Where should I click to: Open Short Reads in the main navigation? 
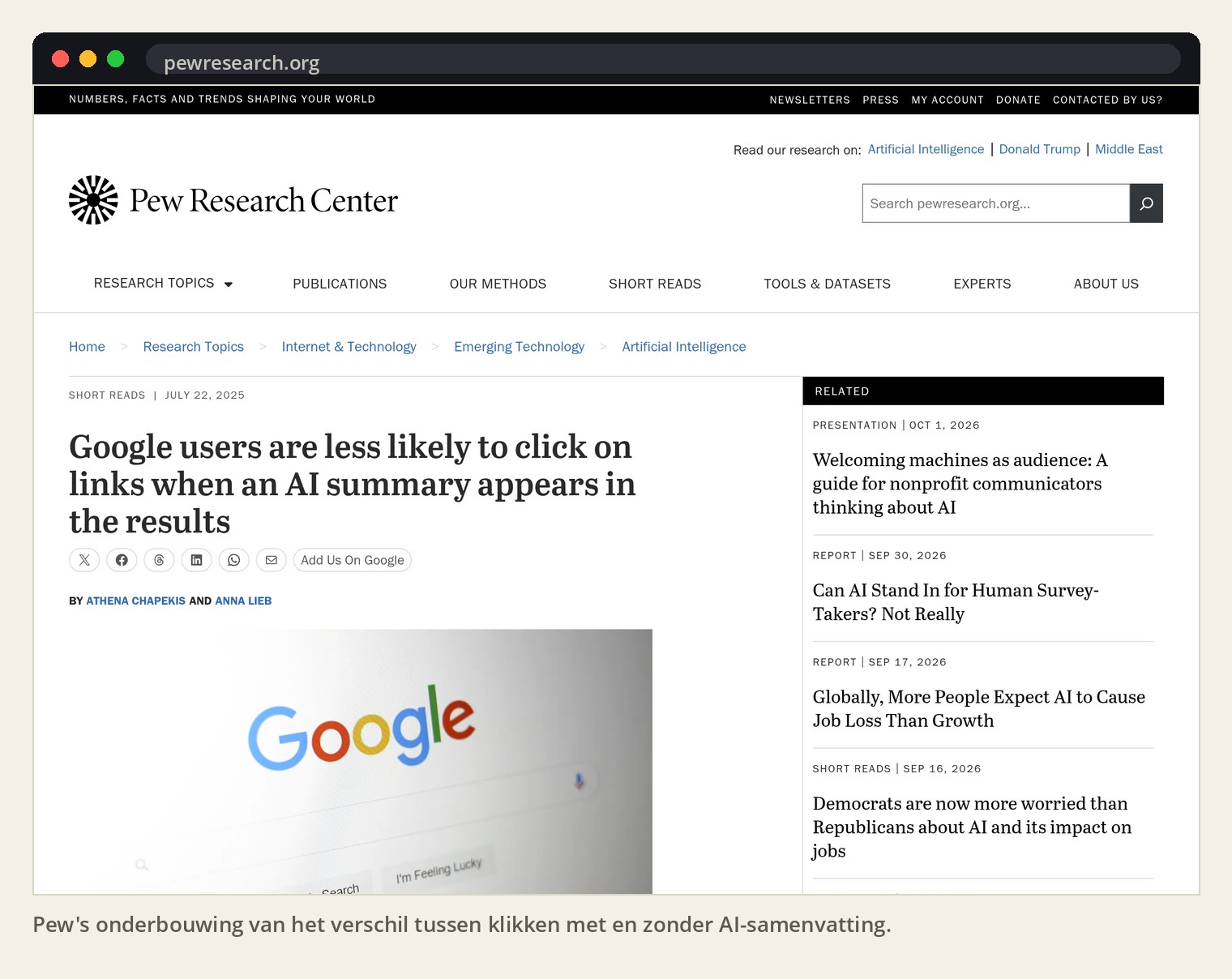(x=655, y=284)
